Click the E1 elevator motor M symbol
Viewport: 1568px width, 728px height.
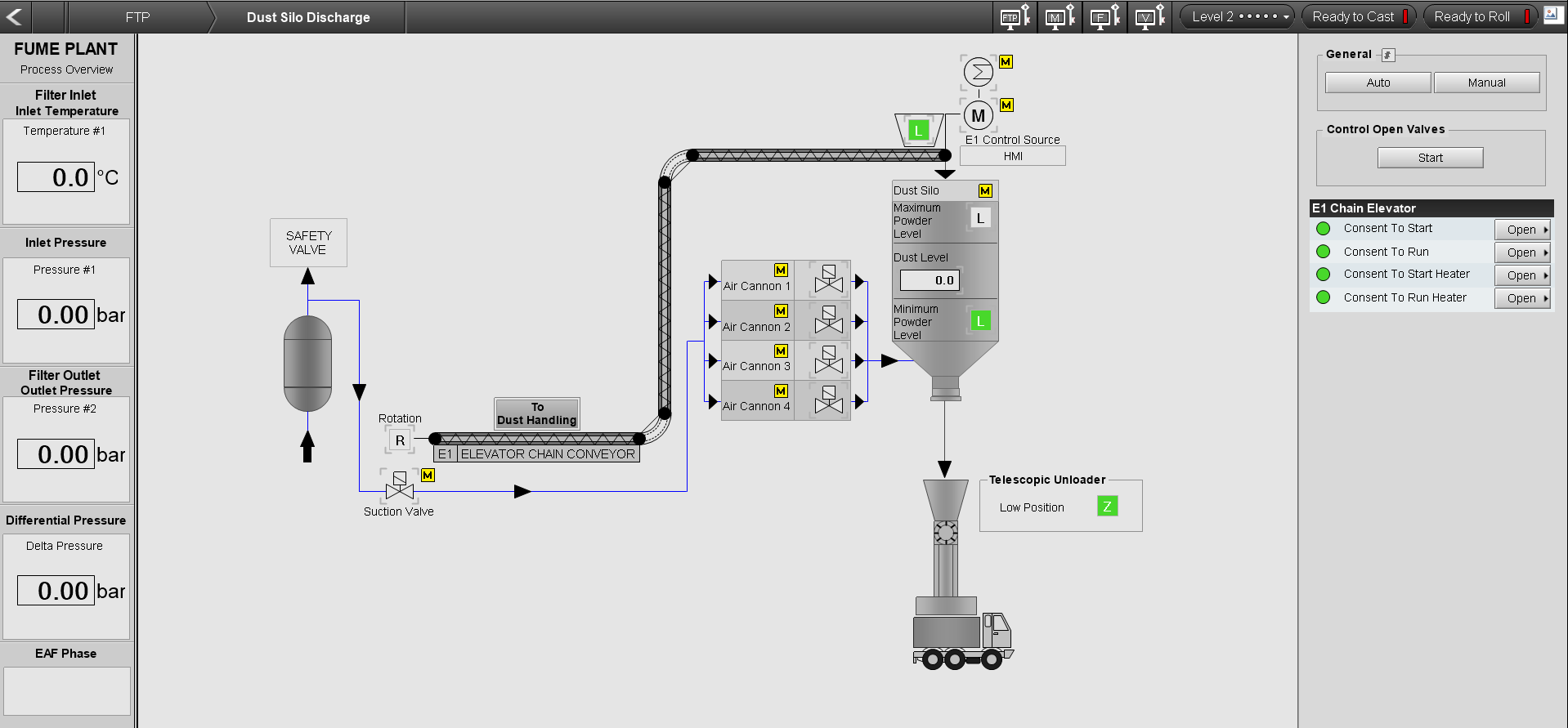pos(978,116)
